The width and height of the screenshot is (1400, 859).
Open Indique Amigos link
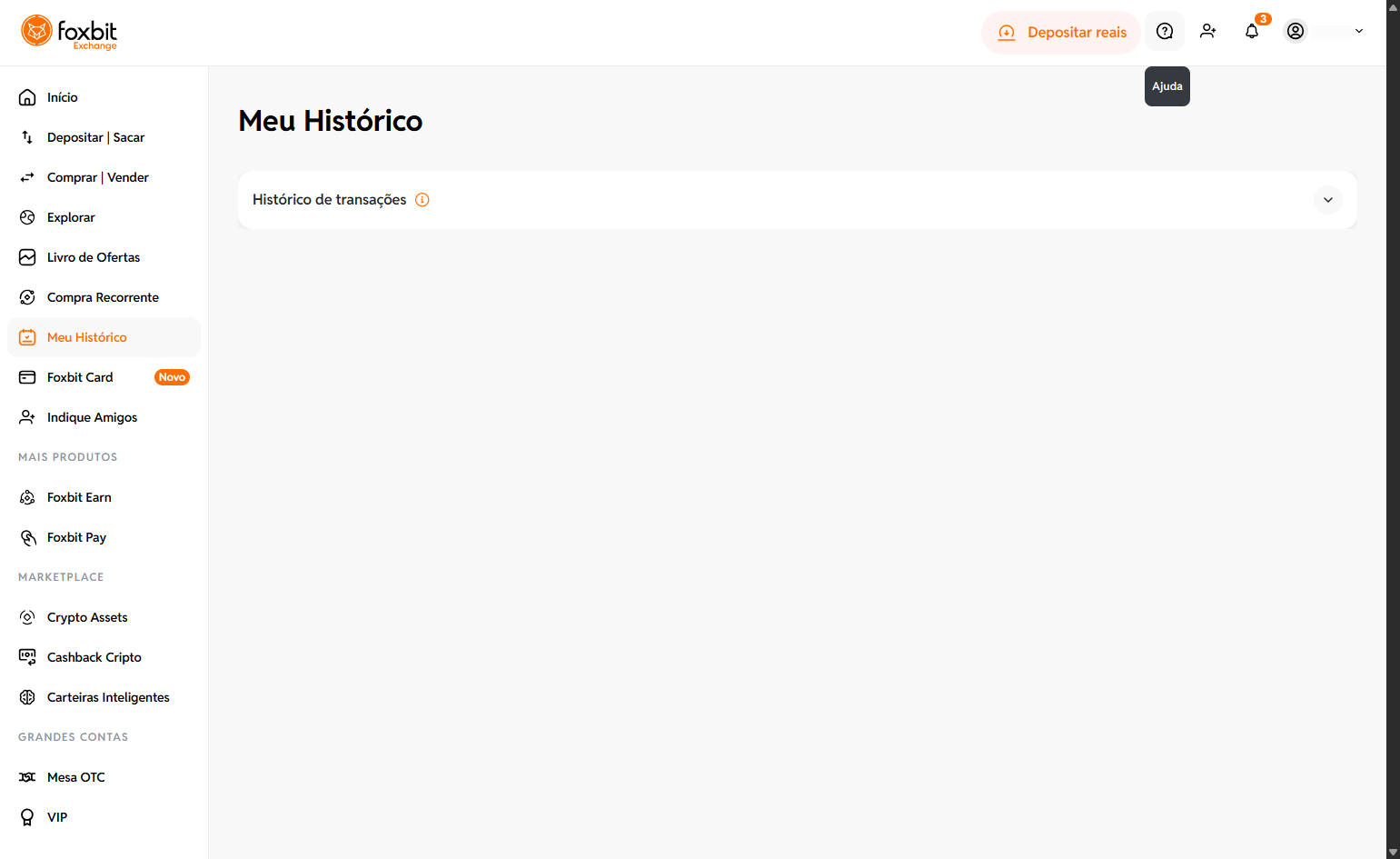(104, 417)
